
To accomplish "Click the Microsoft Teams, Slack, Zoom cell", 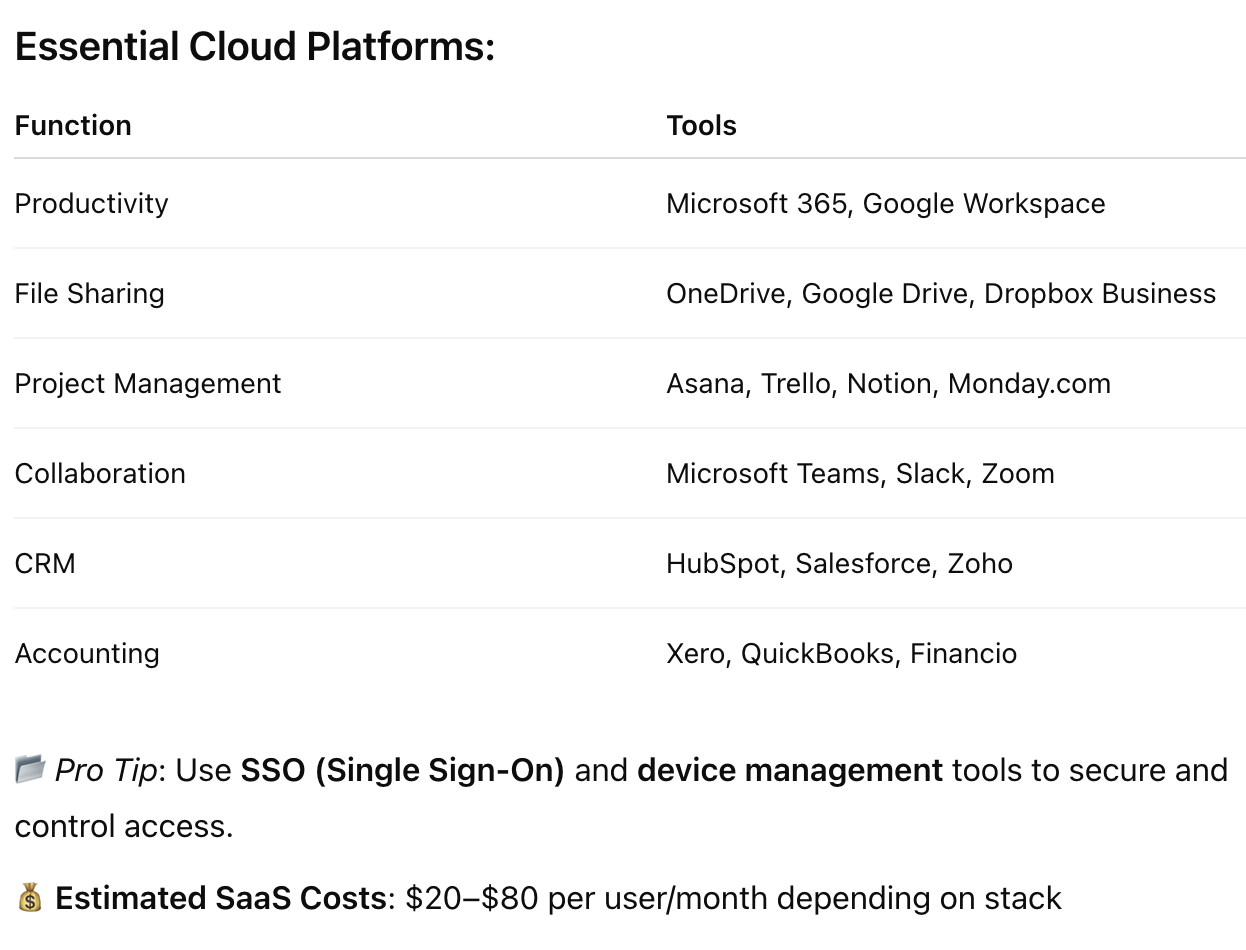I will click(x=860, y=474).
